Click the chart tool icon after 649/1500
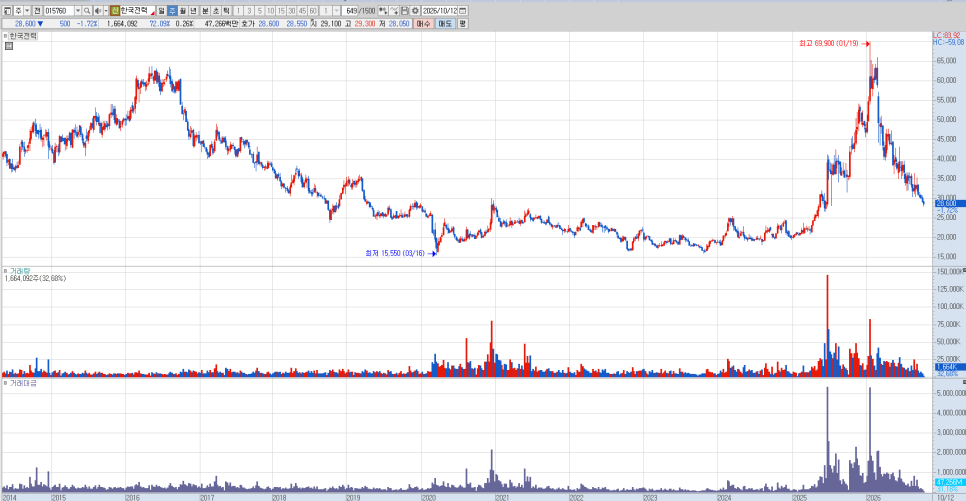Image resolution: width=966 pixels, height=501 pixels. pyautogui.click(x=383, y=11)
